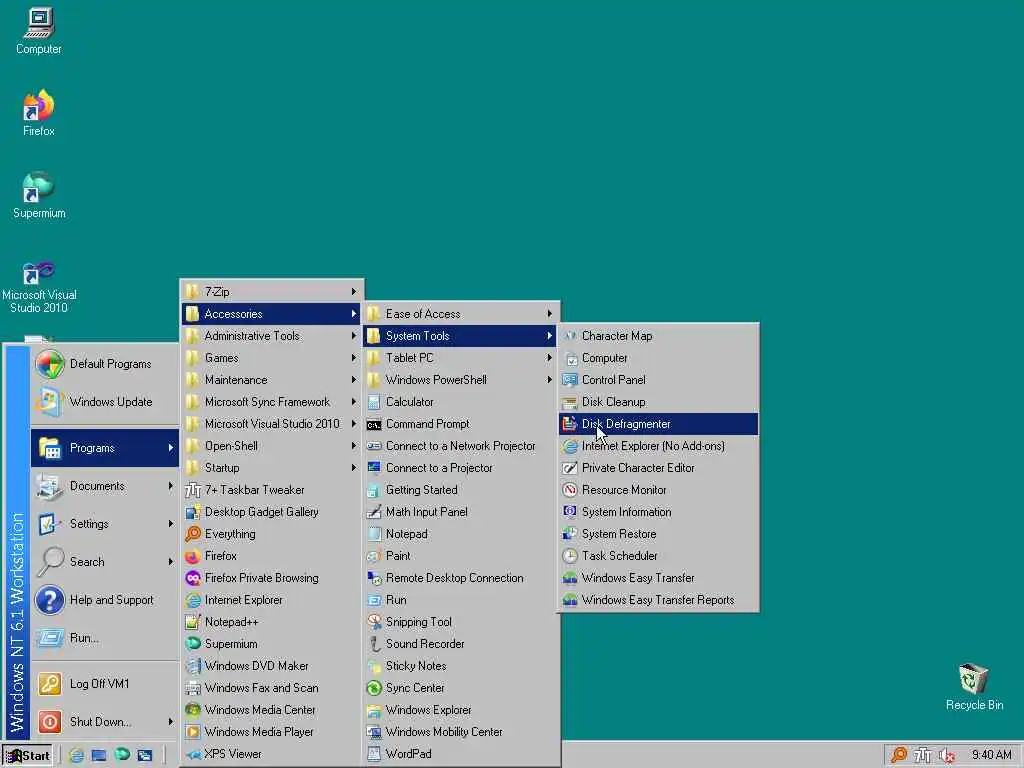Expand the Administrative Tools submenu arrow
This screenshot has height=768, width=1024.
[x=353, y=336]
